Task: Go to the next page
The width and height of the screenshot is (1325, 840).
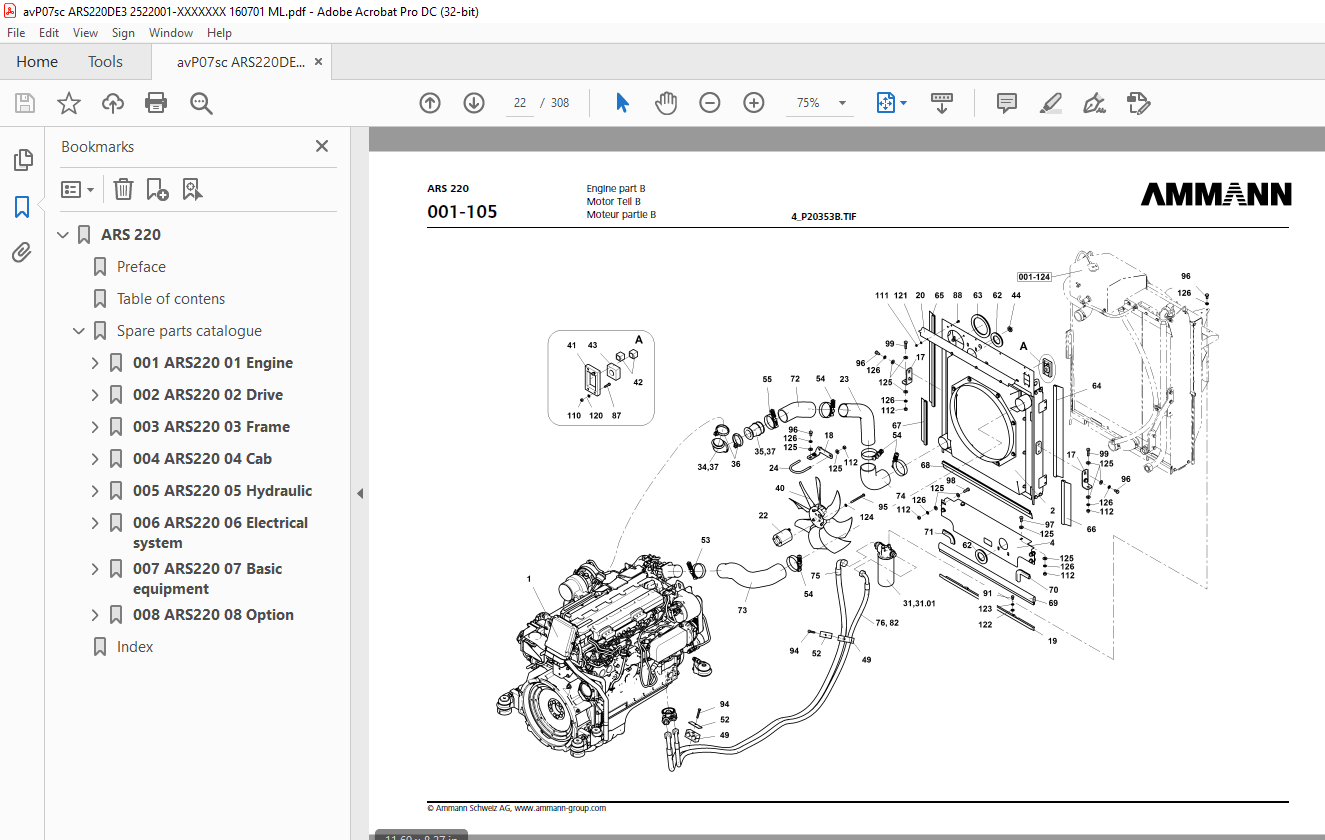Action: 474,103
